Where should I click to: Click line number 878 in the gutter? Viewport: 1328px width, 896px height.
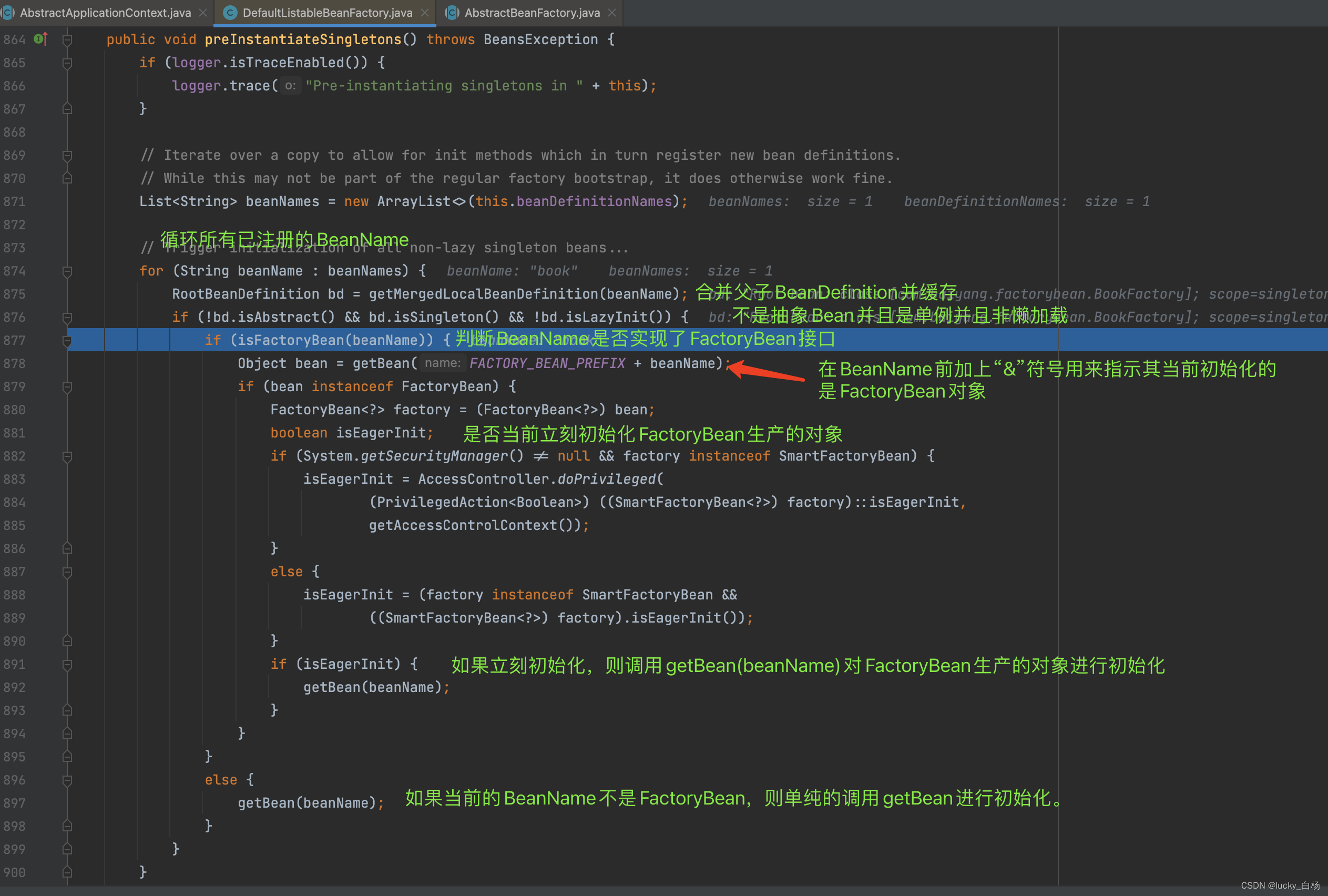(x=14, y=363)
